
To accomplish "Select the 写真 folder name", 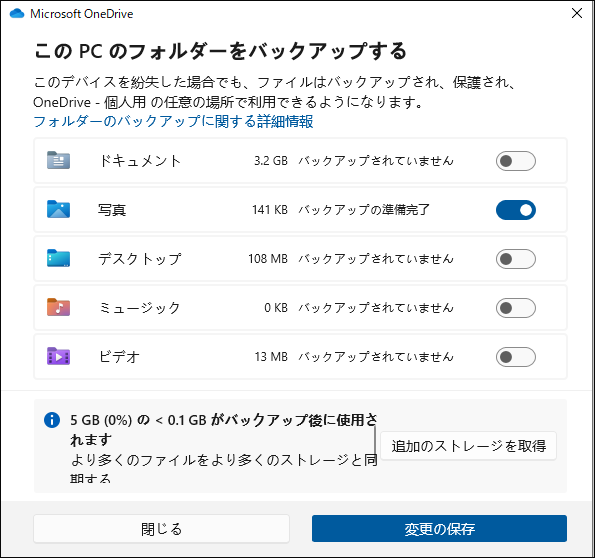I will pos(112,210).
